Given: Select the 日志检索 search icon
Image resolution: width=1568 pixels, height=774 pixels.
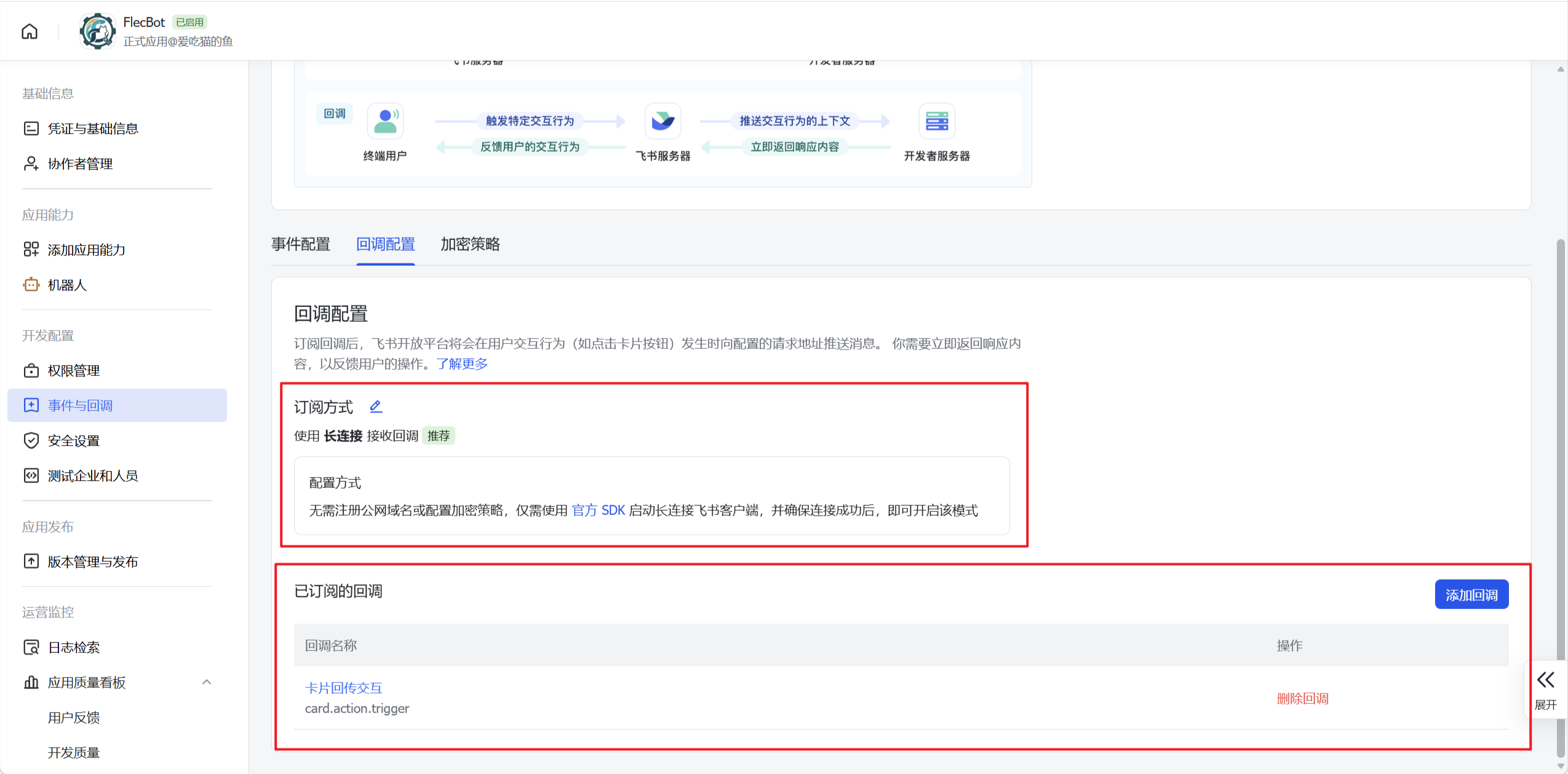Looking at the screenshot, I should (x=31, y=647).
